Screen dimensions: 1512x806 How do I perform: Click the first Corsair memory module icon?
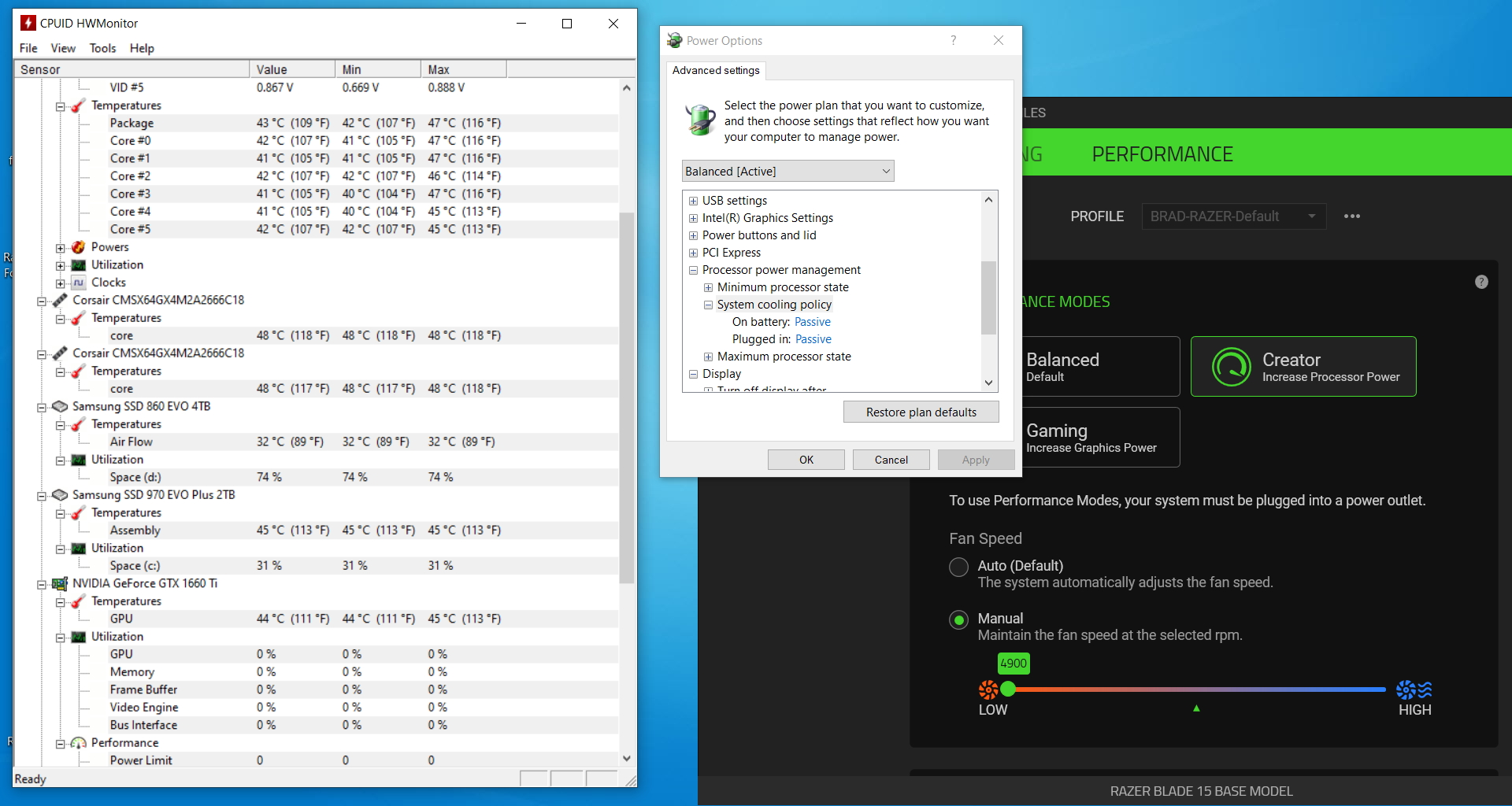pyautogui.click(x=60, y=300)
